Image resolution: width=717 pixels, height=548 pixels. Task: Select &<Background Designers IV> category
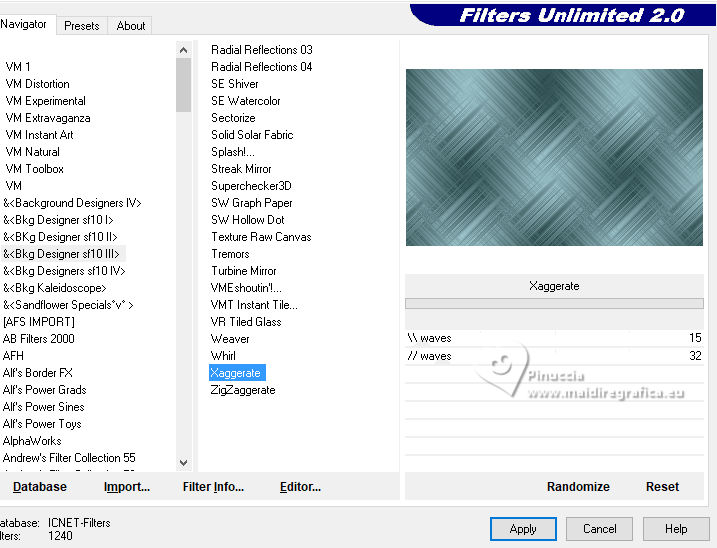[72, 203]
